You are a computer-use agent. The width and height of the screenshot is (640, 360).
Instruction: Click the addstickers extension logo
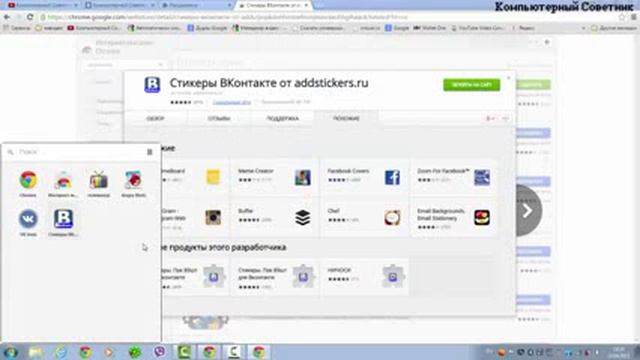tap(152, 85)
